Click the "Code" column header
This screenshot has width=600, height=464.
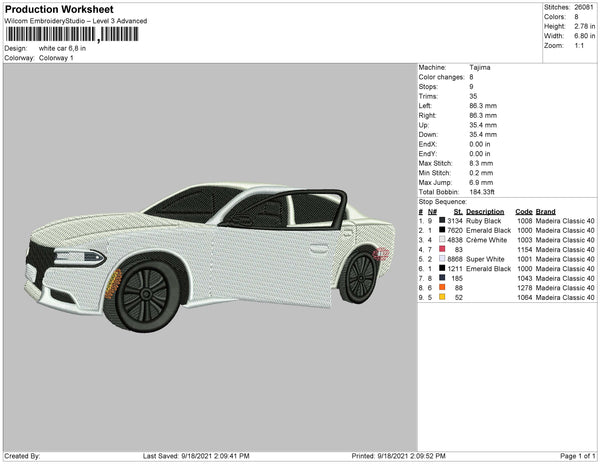click(x=524, y=212)
